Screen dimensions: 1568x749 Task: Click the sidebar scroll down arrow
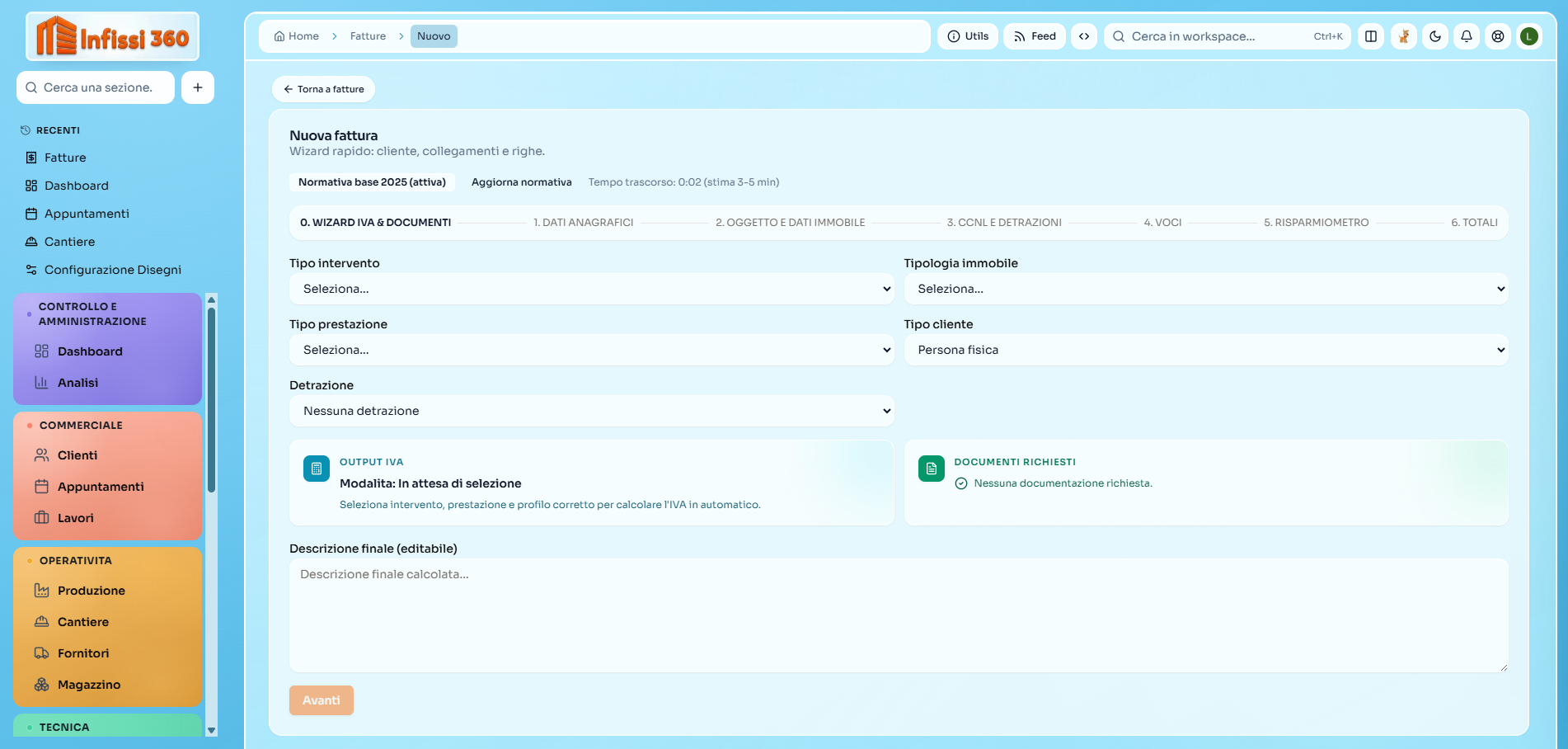point(211,730)
